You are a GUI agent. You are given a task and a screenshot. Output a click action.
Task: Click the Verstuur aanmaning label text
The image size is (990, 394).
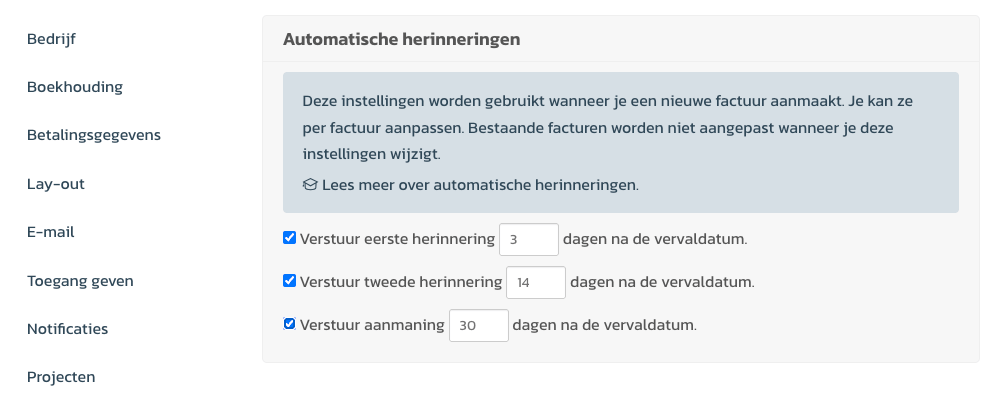click(372, 325)
